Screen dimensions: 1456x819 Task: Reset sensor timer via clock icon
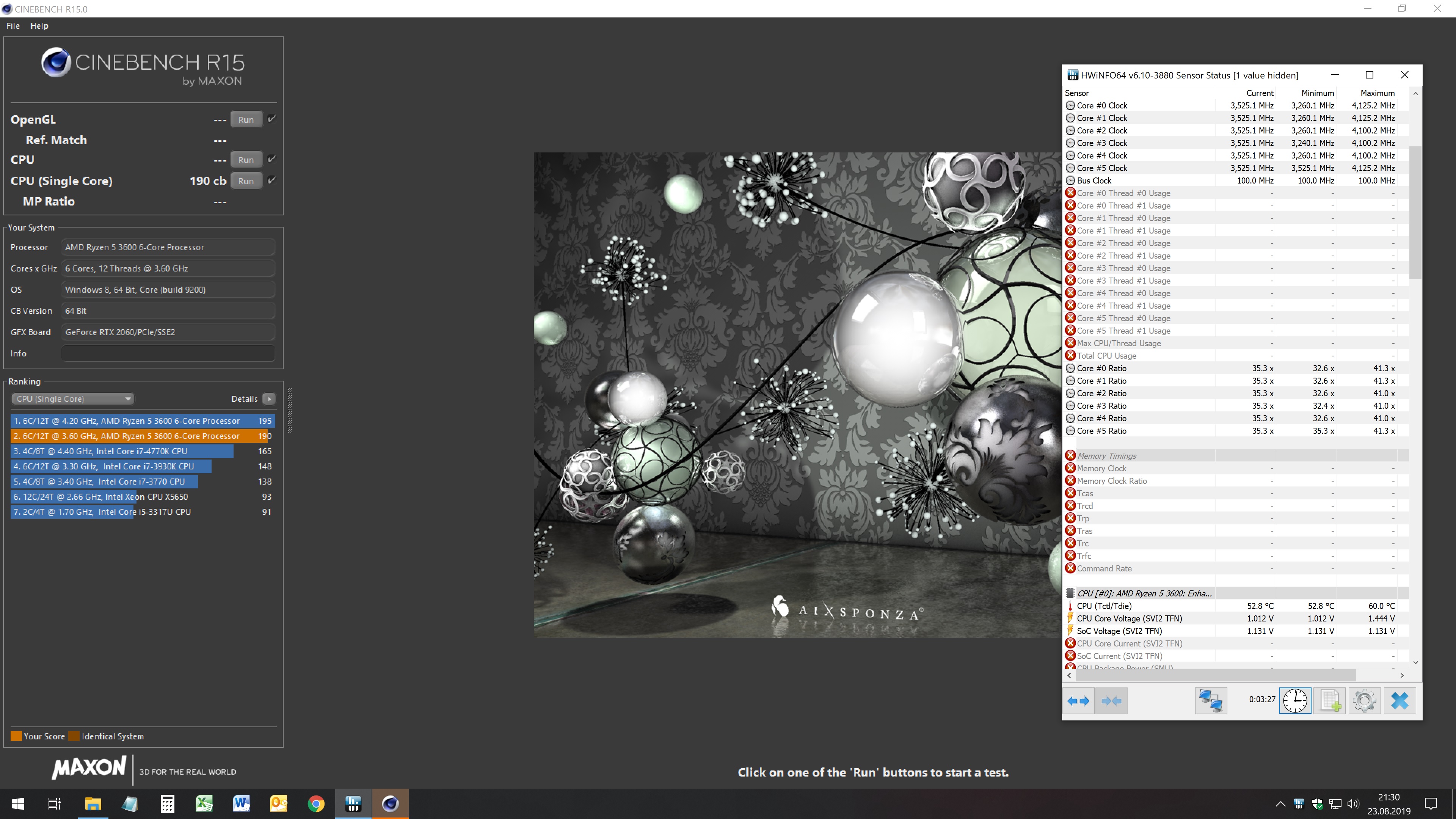[1295, 701]
